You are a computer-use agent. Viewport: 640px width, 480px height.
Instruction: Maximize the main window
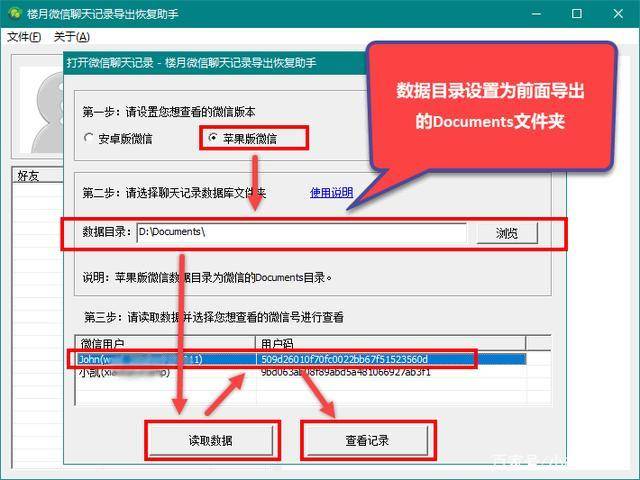coord(577,14)
